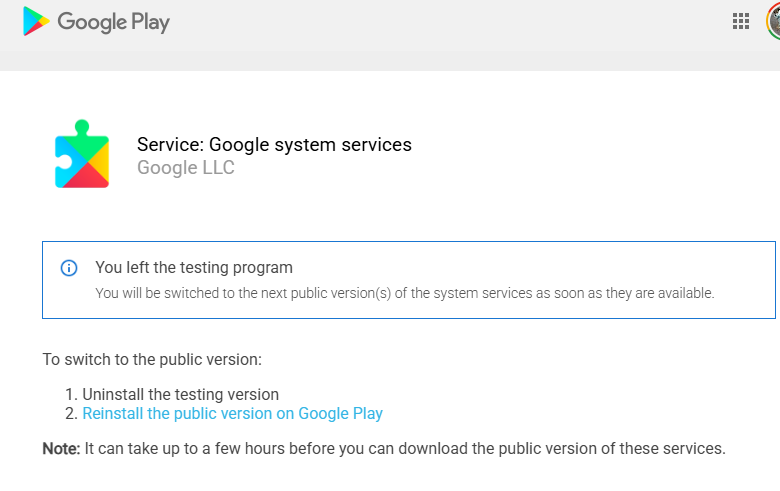Click the empty gray header bar area
This screenshot has height=491, width=780.
coord(450,22)
